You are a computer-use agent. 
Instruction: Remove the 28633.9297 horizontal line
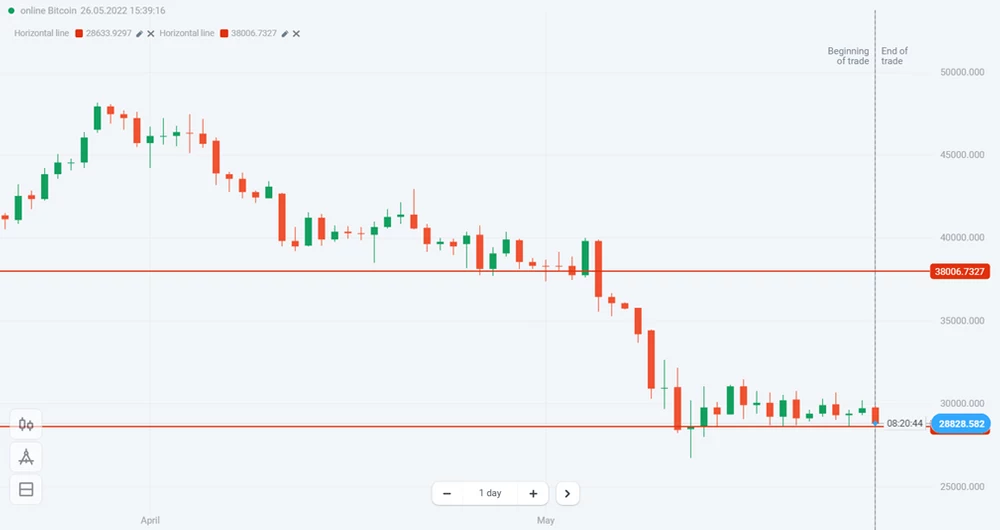pos(151,33)
